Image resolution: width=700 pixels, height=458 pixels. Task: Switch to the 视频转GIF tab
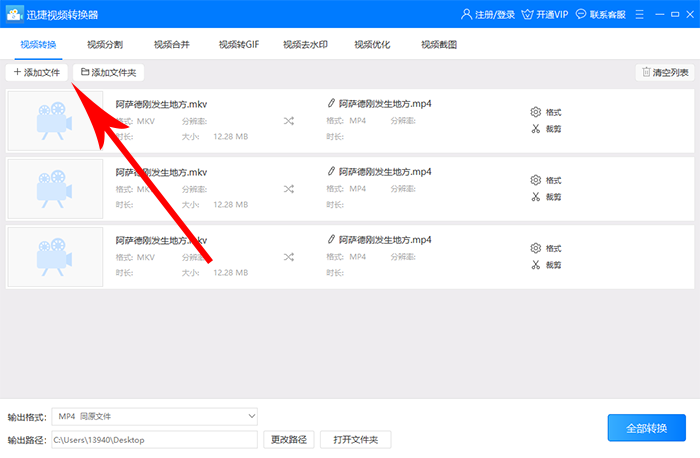point(239,45)
